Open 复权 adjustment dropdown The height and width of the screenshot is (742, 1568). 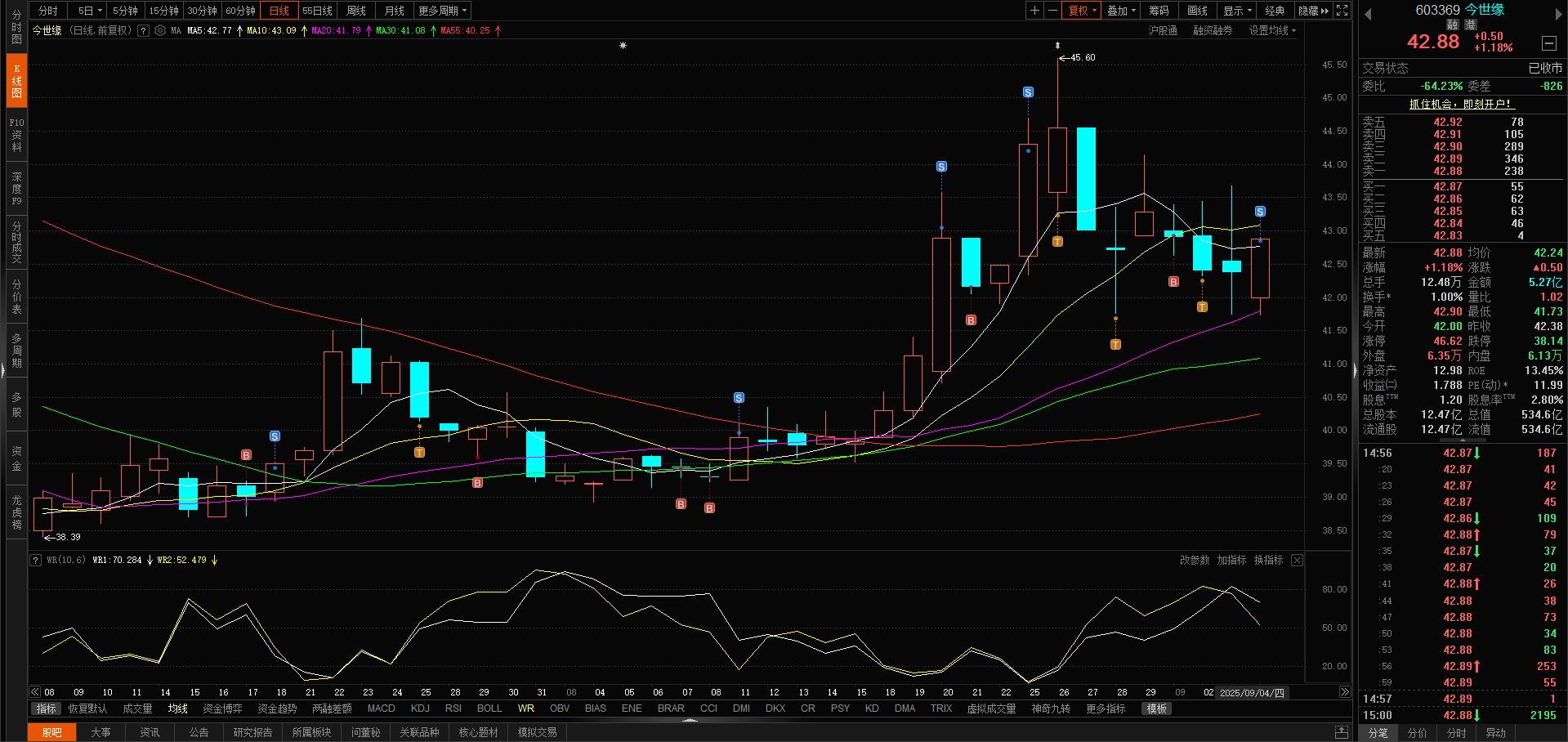[1082, 11]
